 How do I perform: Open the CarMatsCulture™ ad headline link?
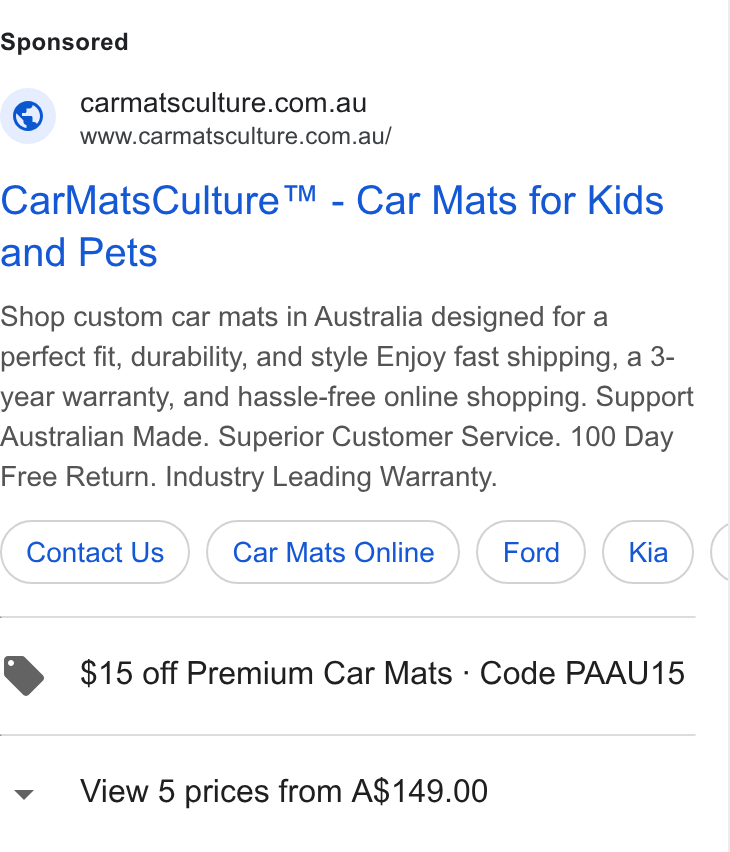(x=332, y=226)
